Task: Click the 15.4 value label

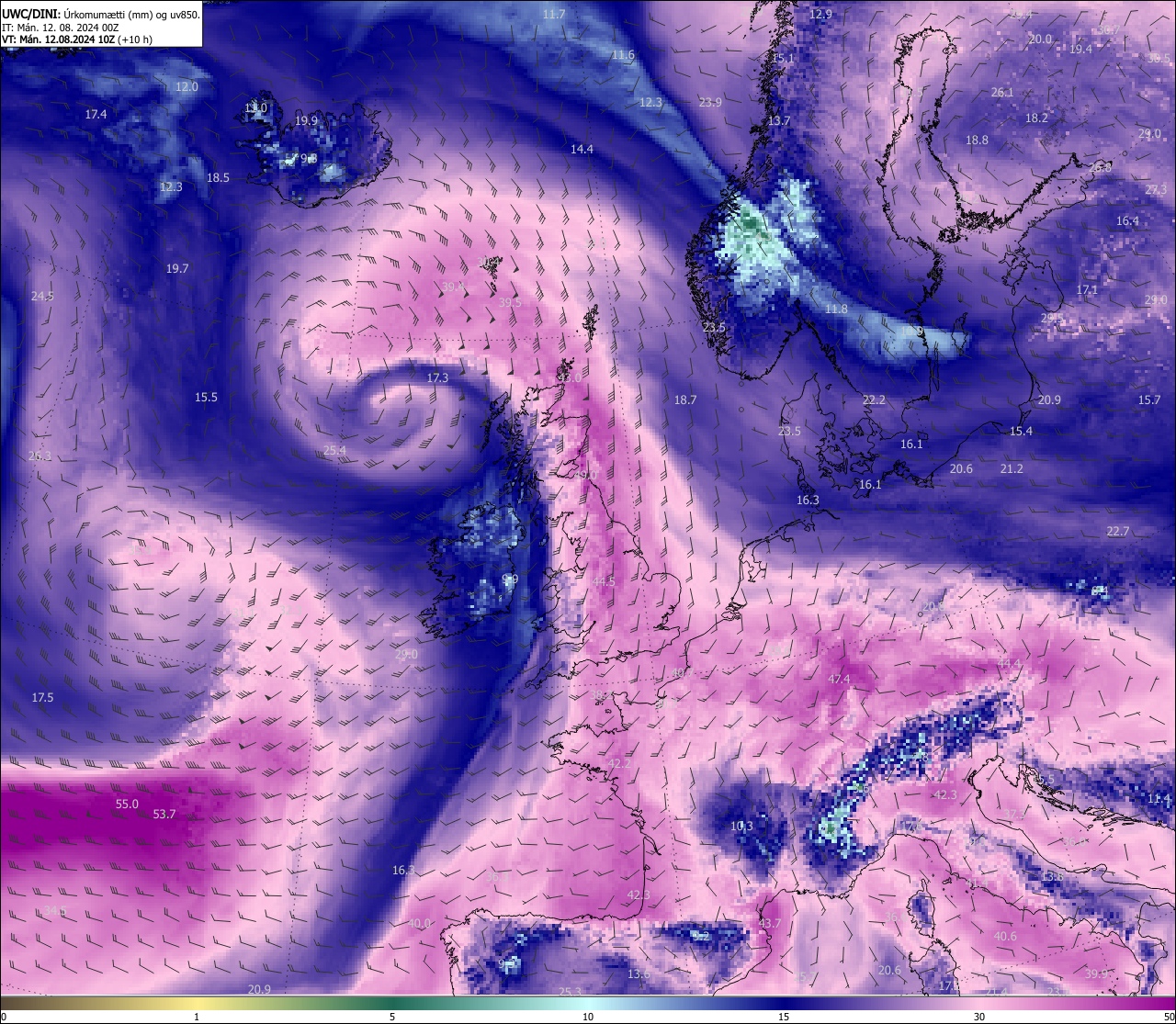Action: pyautogui.click(x=1021, y=431)
